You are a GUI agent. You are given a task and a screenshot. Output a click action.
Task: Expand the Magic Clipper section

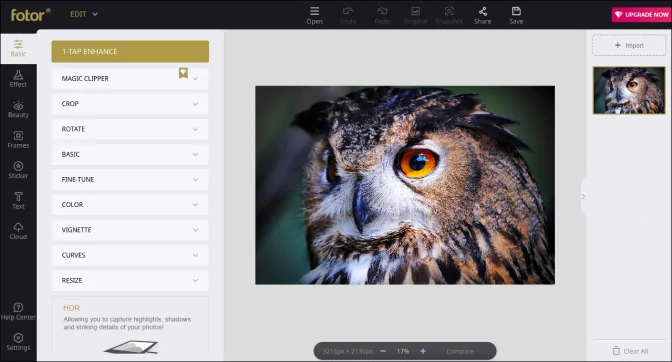(x=130, y=78)
